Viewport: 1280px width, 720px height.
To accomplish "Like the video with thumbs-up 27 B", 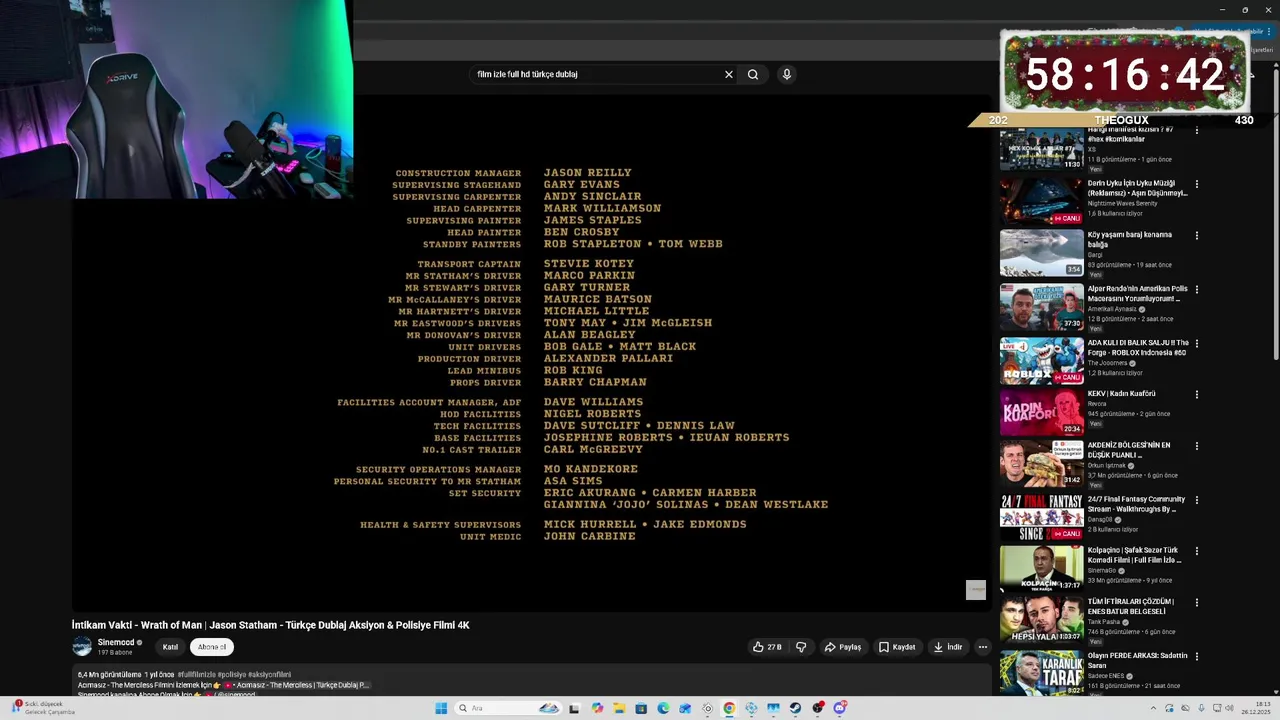I will point(768,647).
